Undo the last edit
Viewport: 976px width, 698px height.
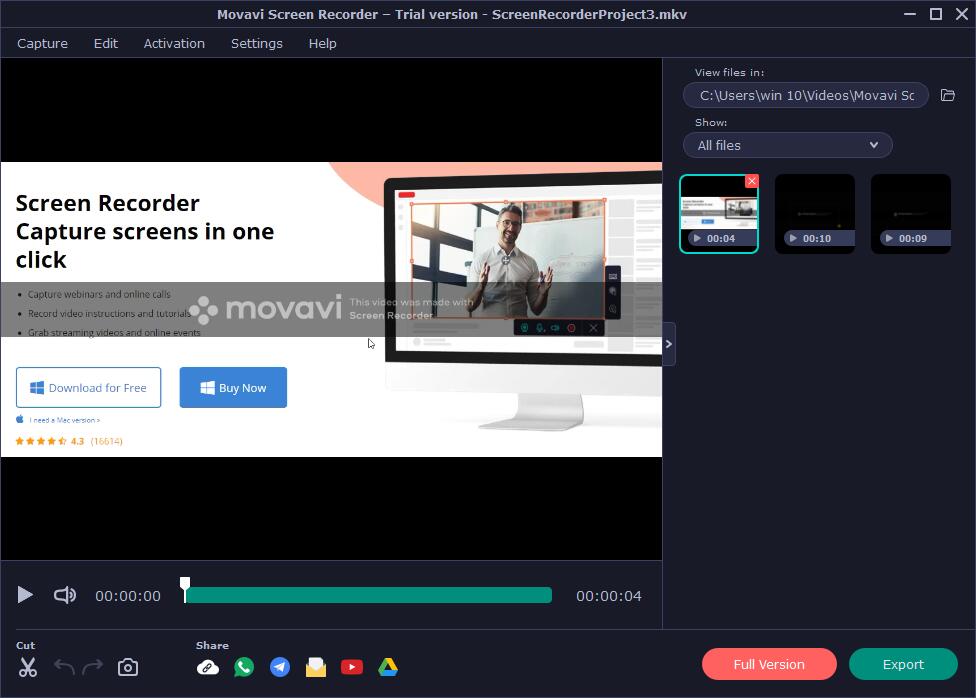point(63,667)
